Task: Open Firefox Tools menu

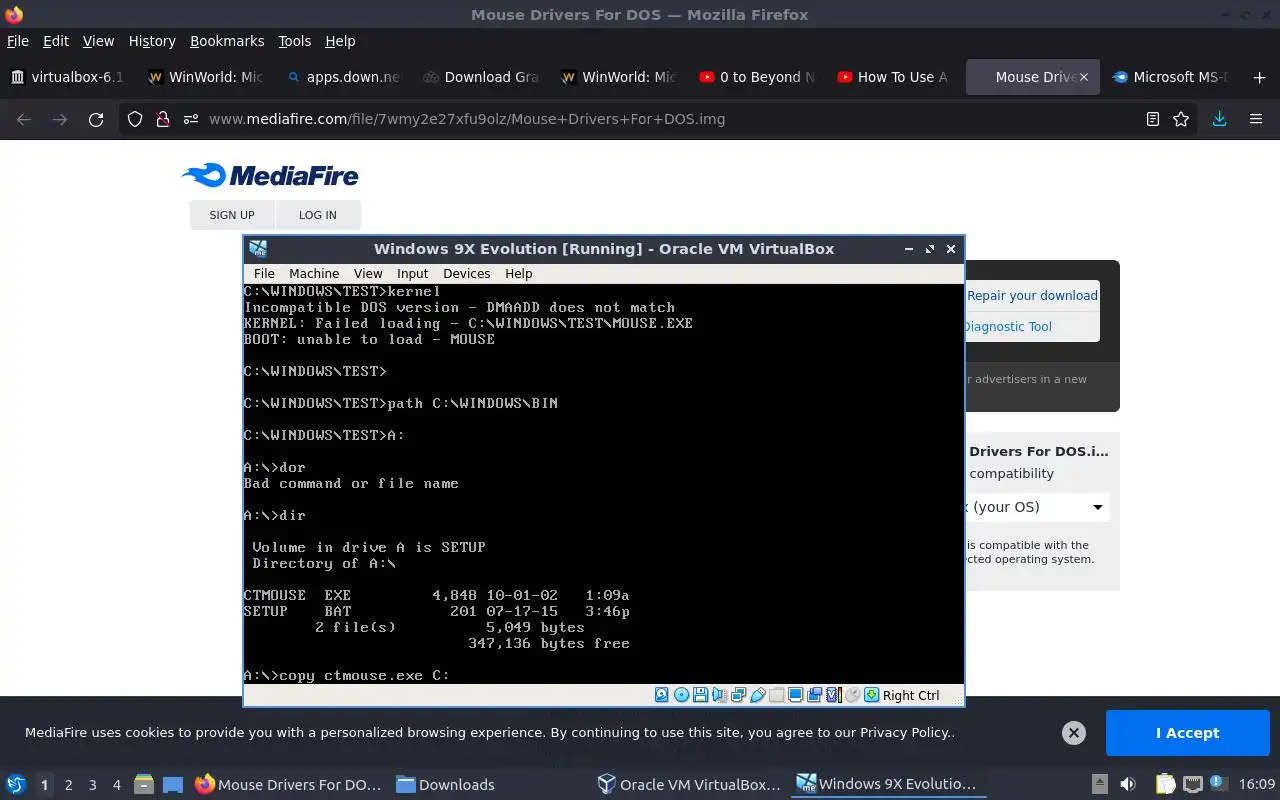Action: click(295, 41)
